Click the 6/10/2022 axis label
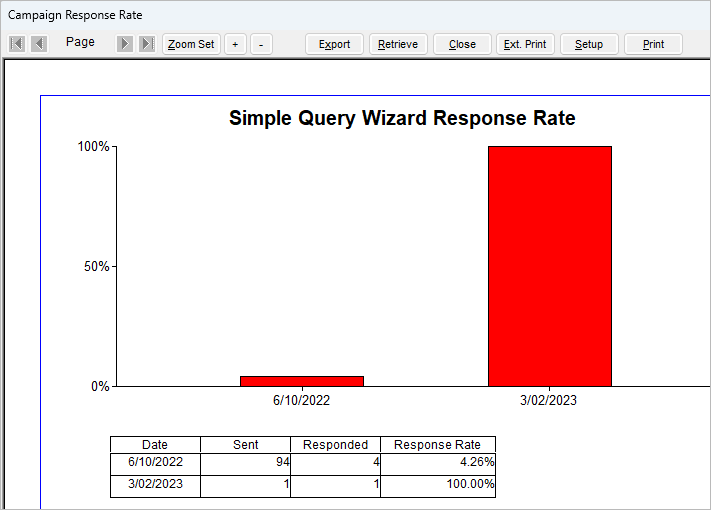 [302, 400]
